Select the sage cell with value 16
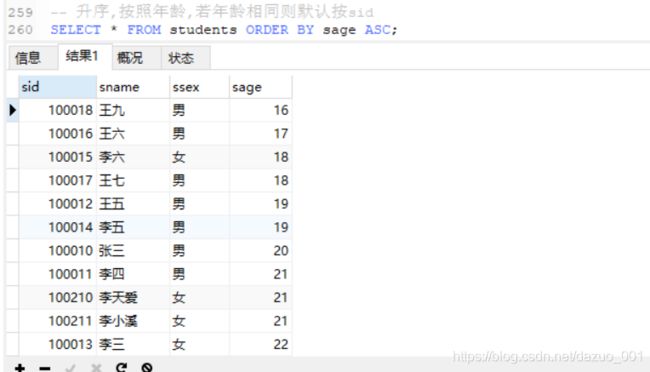650x372 pixels. (x=260, y=110)
